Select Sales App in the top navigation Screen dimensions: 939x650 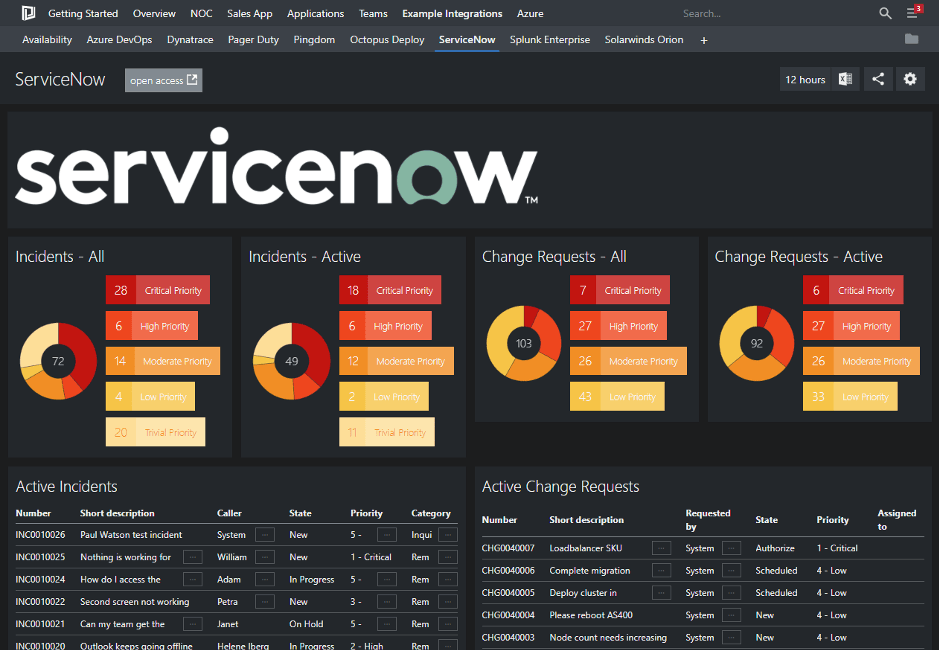pos(250,13)
